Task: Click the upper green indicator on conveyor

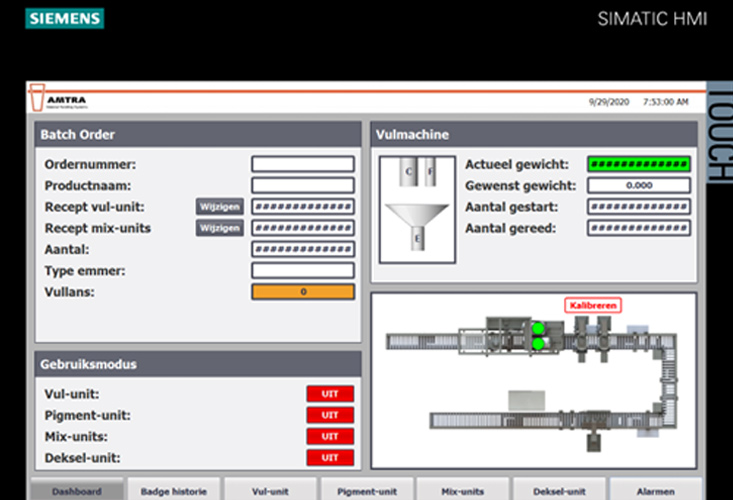Action: tap(537, 328)
